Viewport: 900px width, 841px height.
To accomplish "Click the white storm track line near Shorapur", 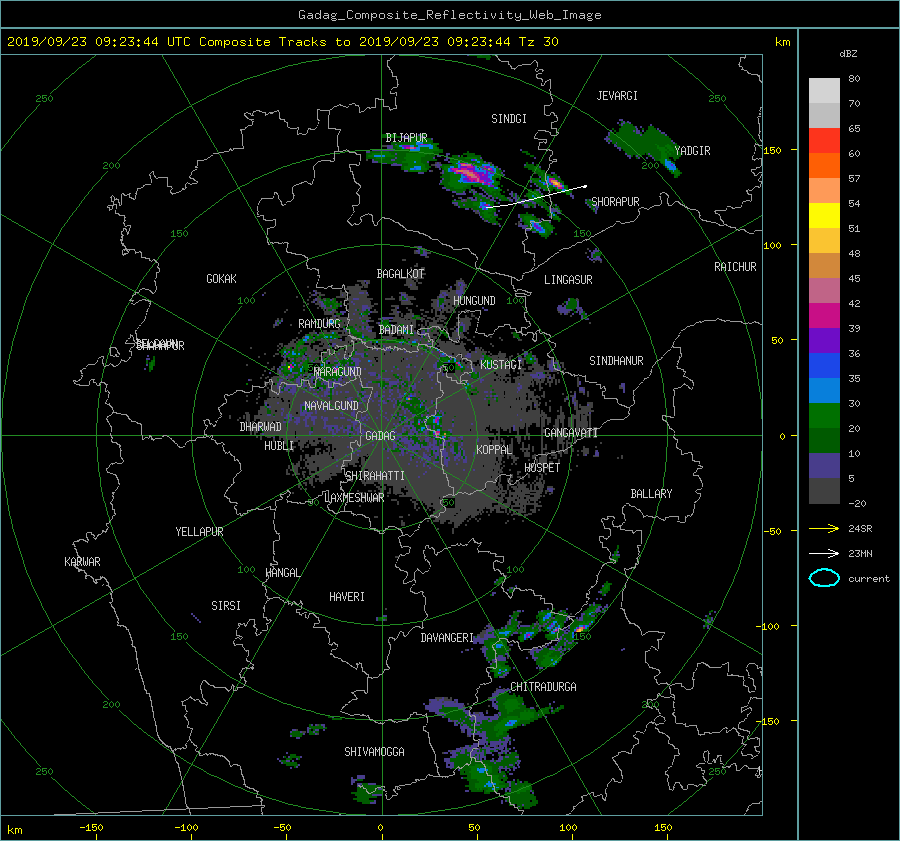I will [537, 196].
